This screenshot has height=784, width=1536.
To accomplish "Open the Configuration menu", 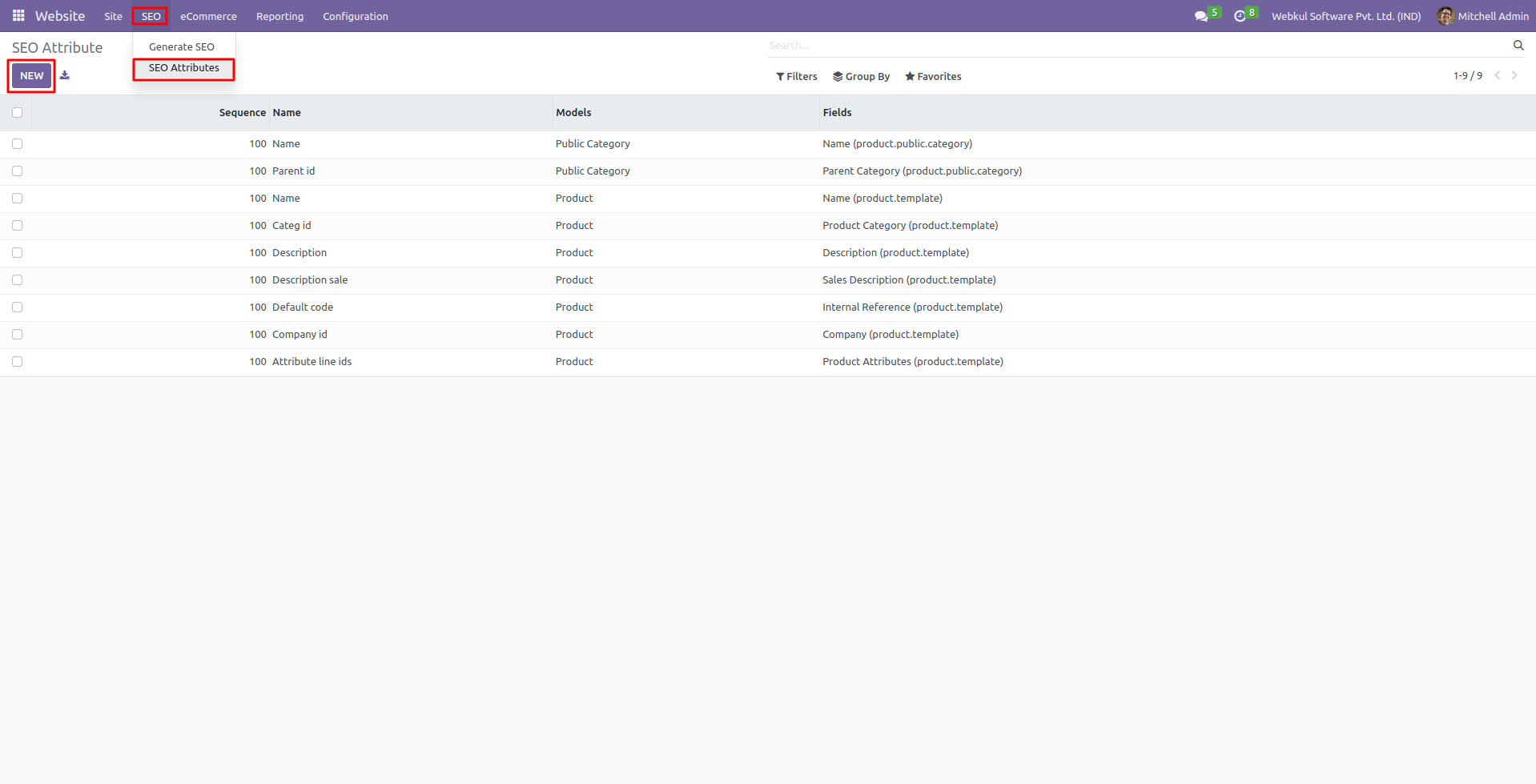I will coord(356,16).
